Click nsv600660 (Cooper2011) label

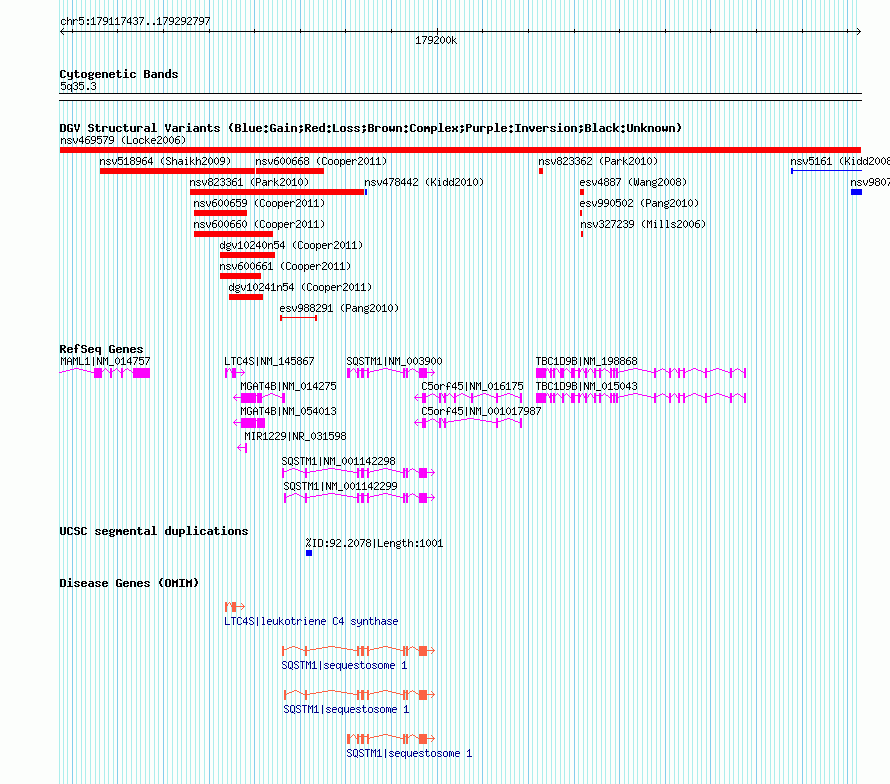point(259,224)
